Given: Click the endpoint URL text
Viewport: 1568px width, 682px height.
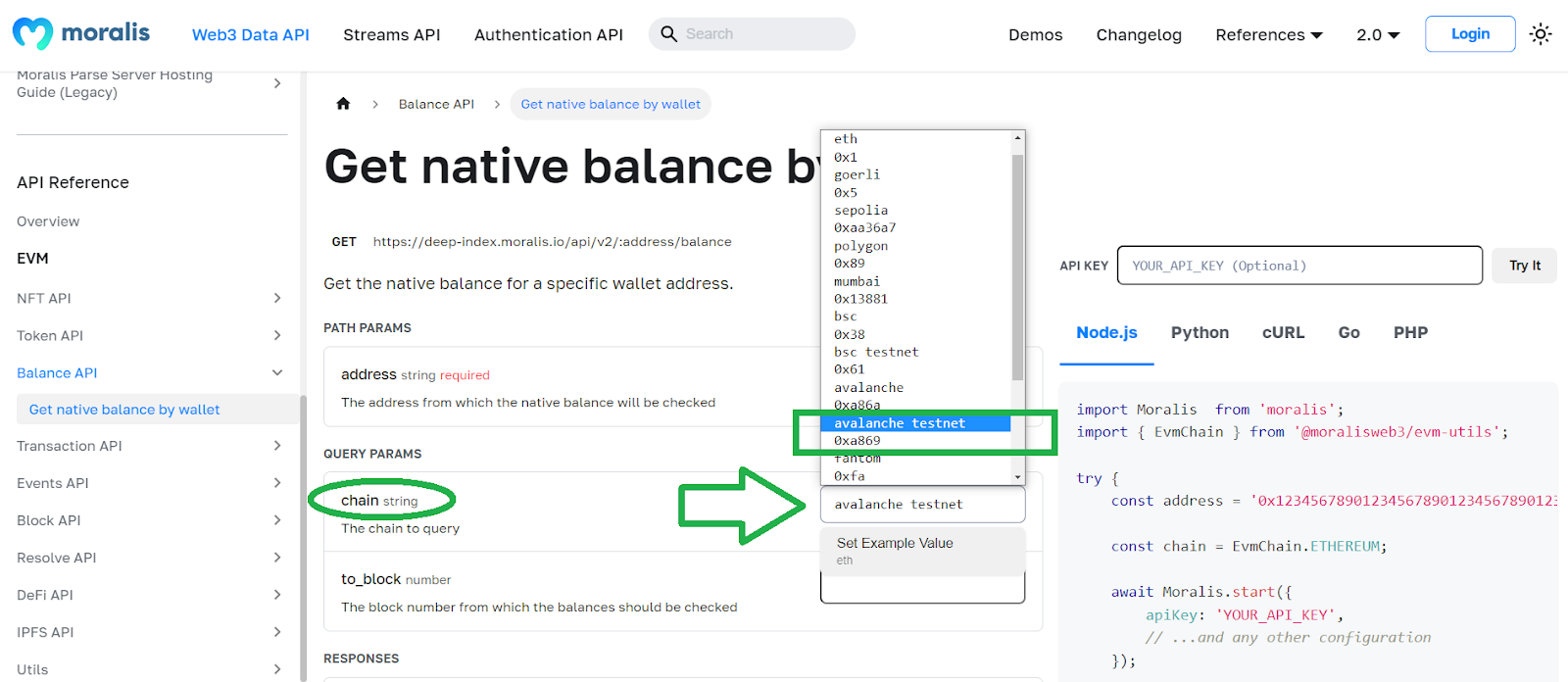Looking at the screenshot, I should [552, 242].
